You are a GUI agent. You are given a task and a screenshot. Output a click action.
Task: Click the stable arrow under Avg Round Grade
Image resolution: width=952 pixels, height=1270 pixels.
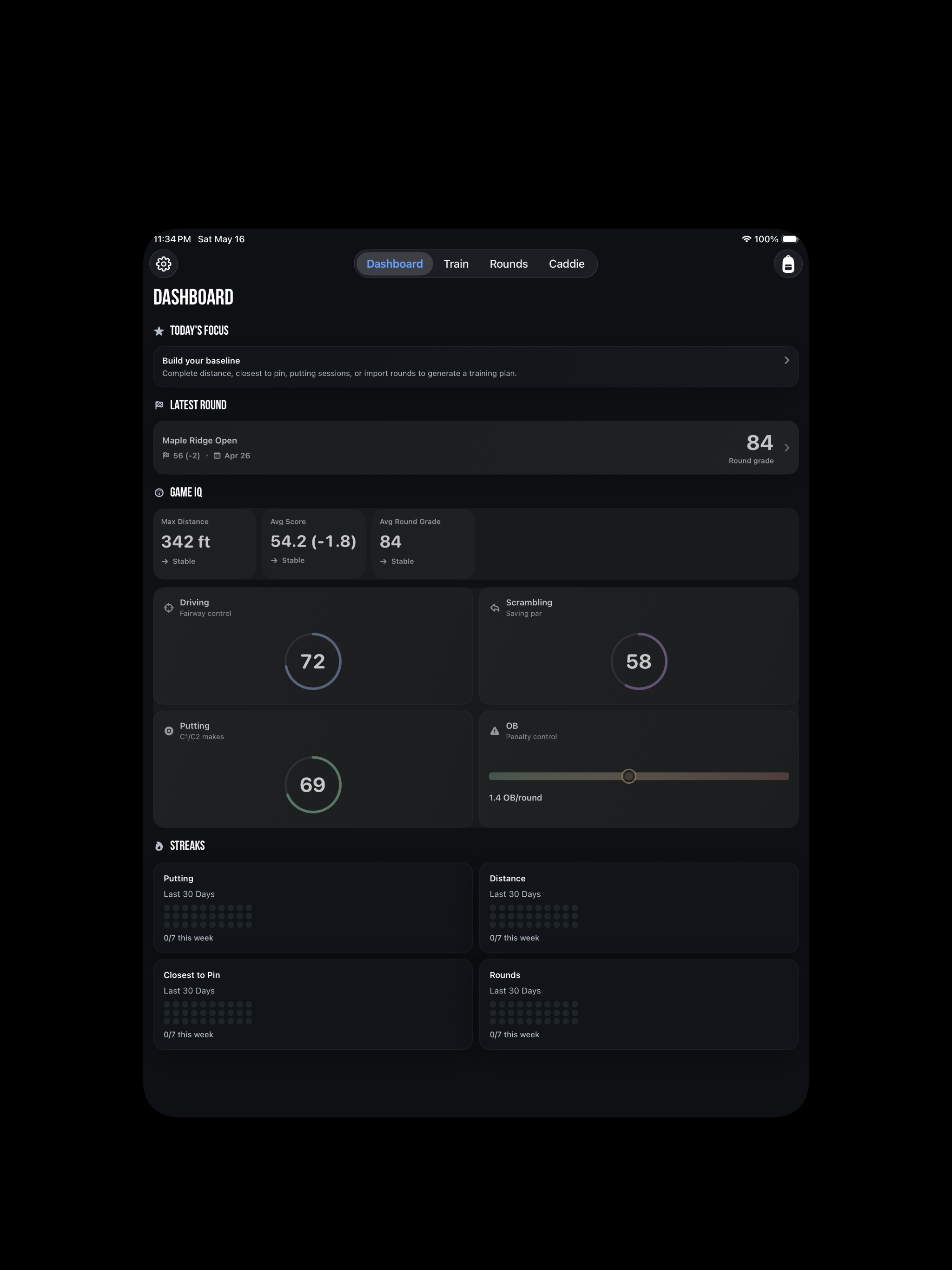pyautogui.click(x=383, y=562)
